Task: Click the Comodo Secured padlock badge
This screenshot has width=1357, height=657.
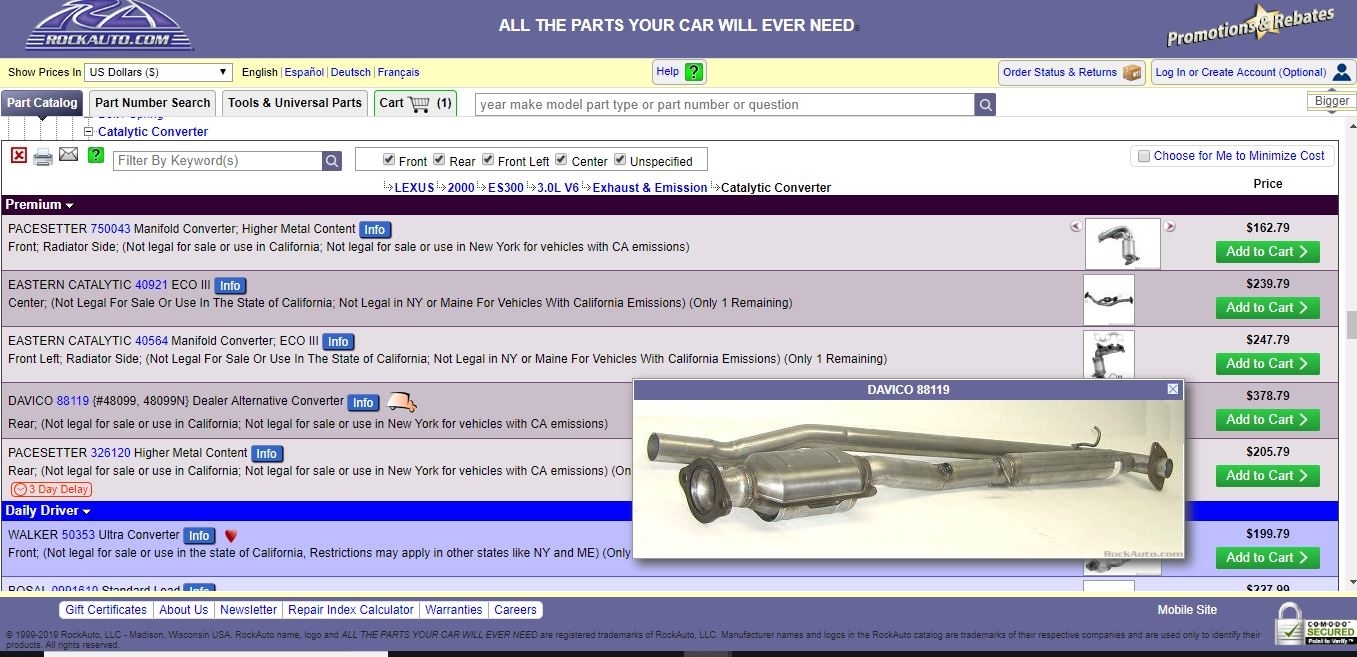Action: tap(1315, 624)
